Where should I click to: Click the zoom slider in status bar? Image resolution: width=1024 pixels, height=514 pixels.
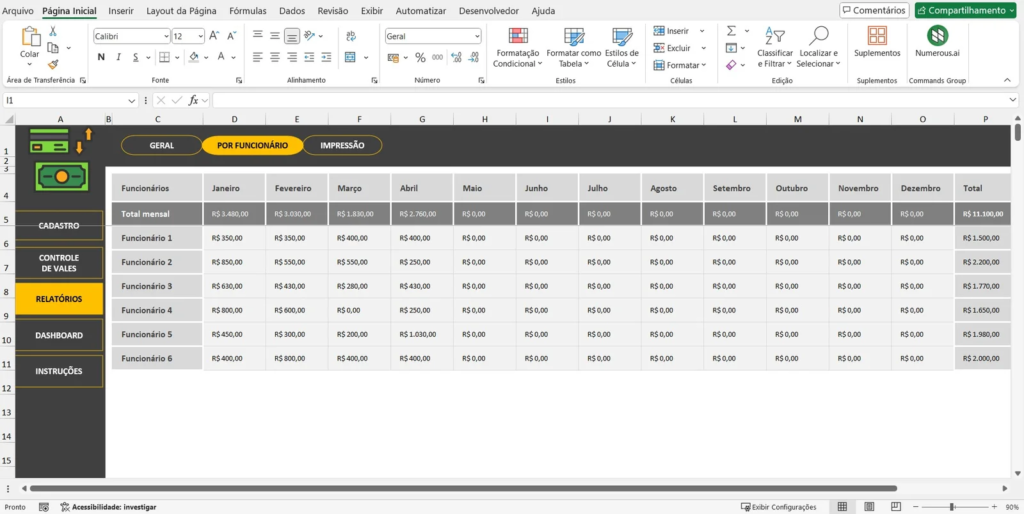click(x=950, y=507)
